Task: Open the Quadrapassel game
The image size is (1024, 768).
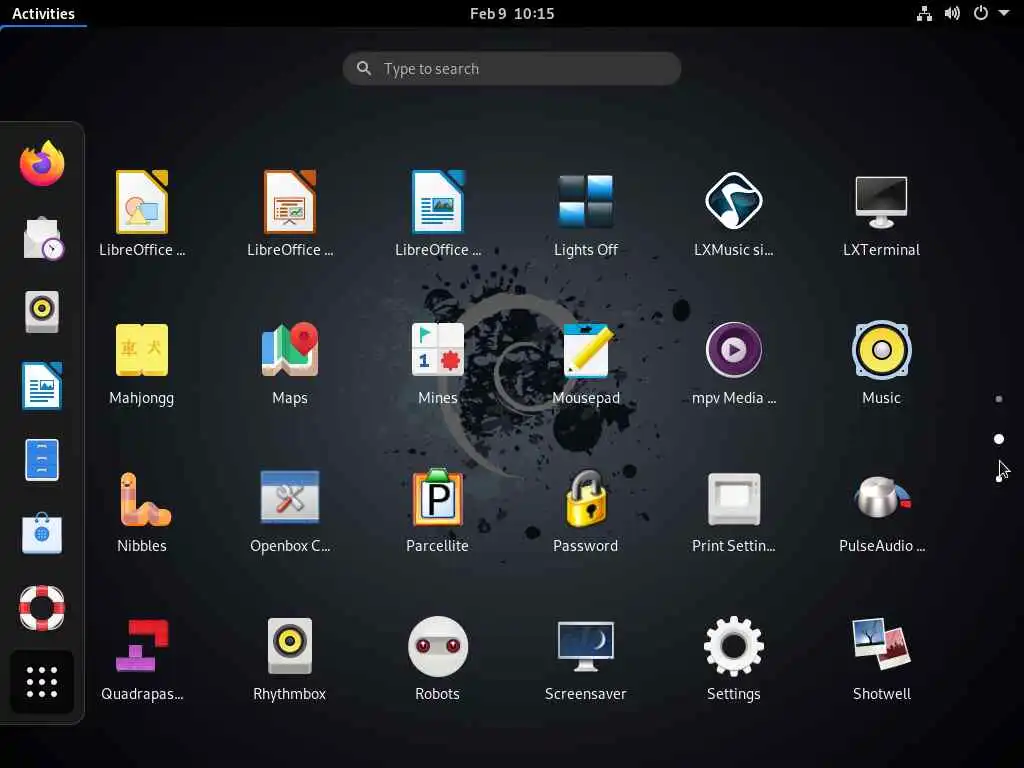Action: pos(142,646)
